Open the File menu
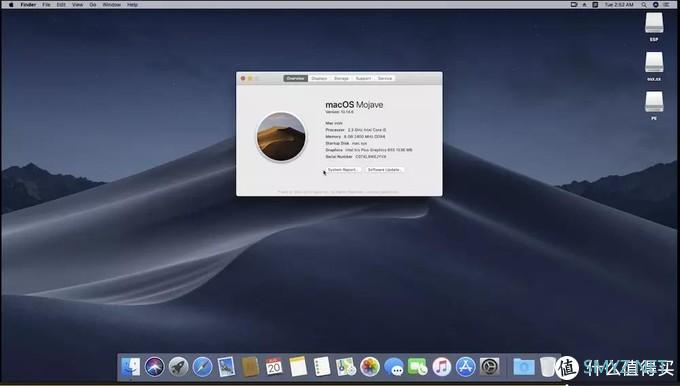Image resolution: width=680 pixels, height=386 pixels. tap(46, 5)
